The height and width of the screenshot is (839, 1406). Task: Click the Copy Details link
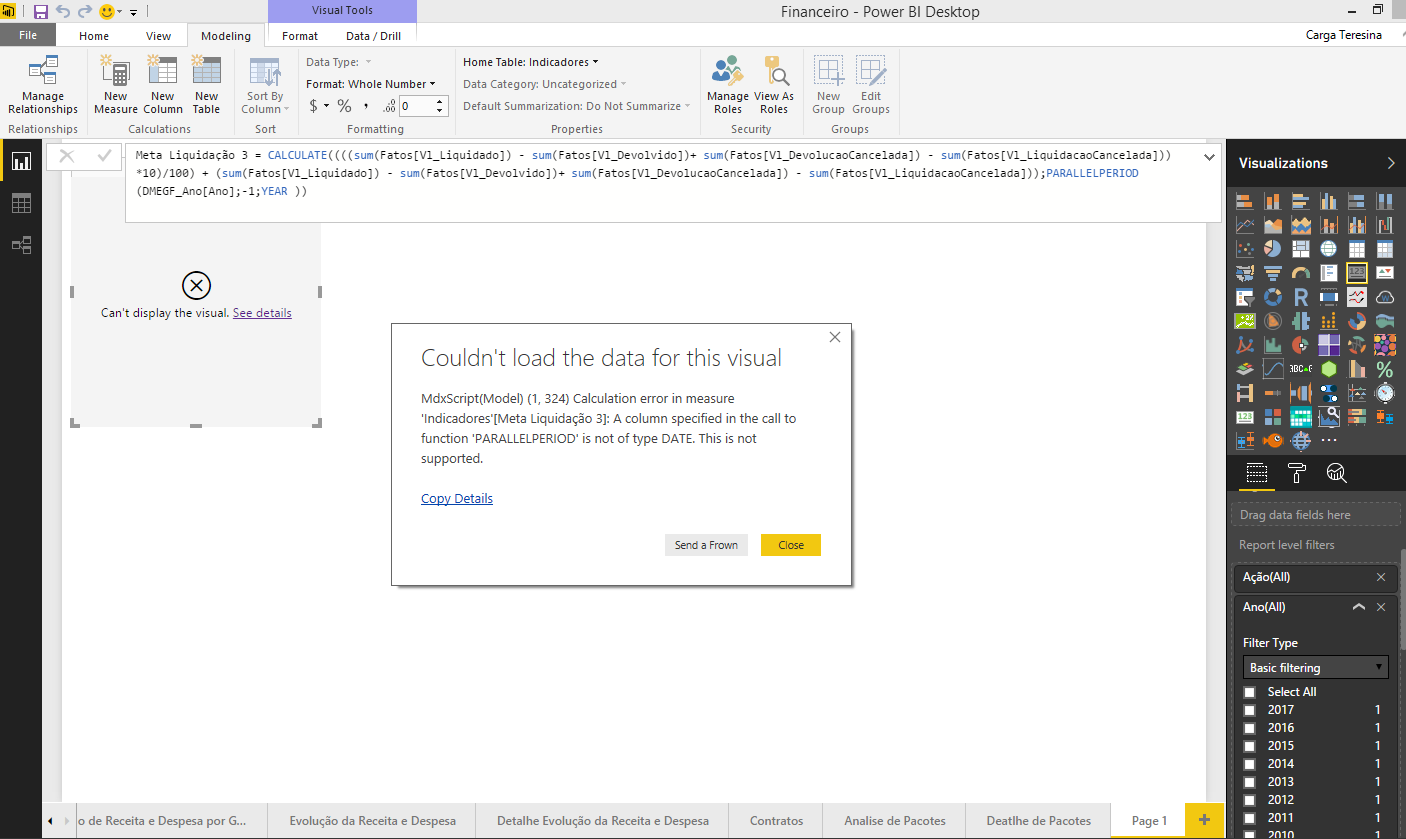[x=457, y=498]
